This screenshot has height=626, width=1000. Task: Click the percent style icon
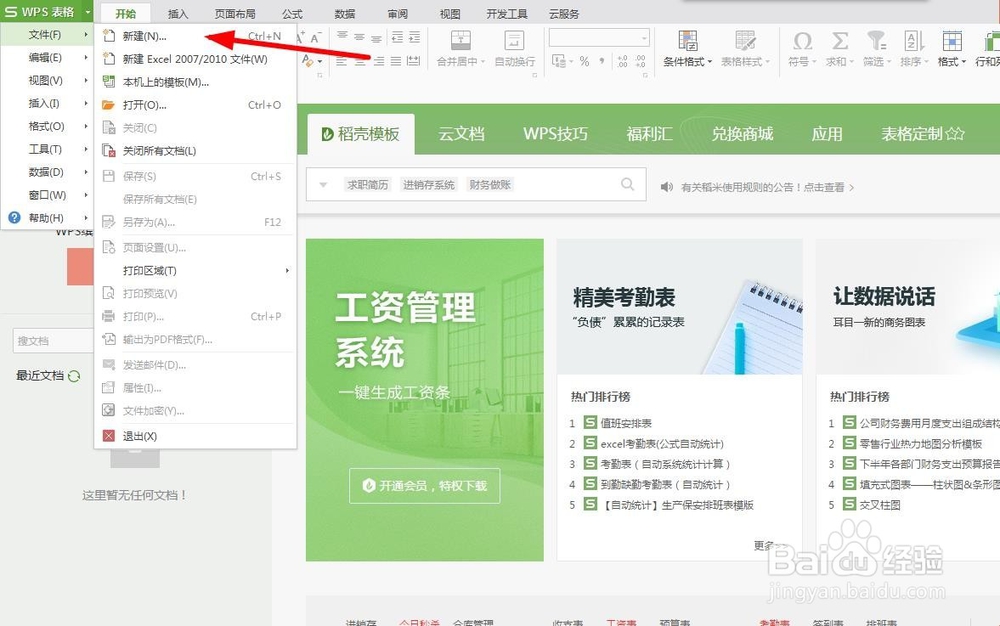tap(584, 61)
